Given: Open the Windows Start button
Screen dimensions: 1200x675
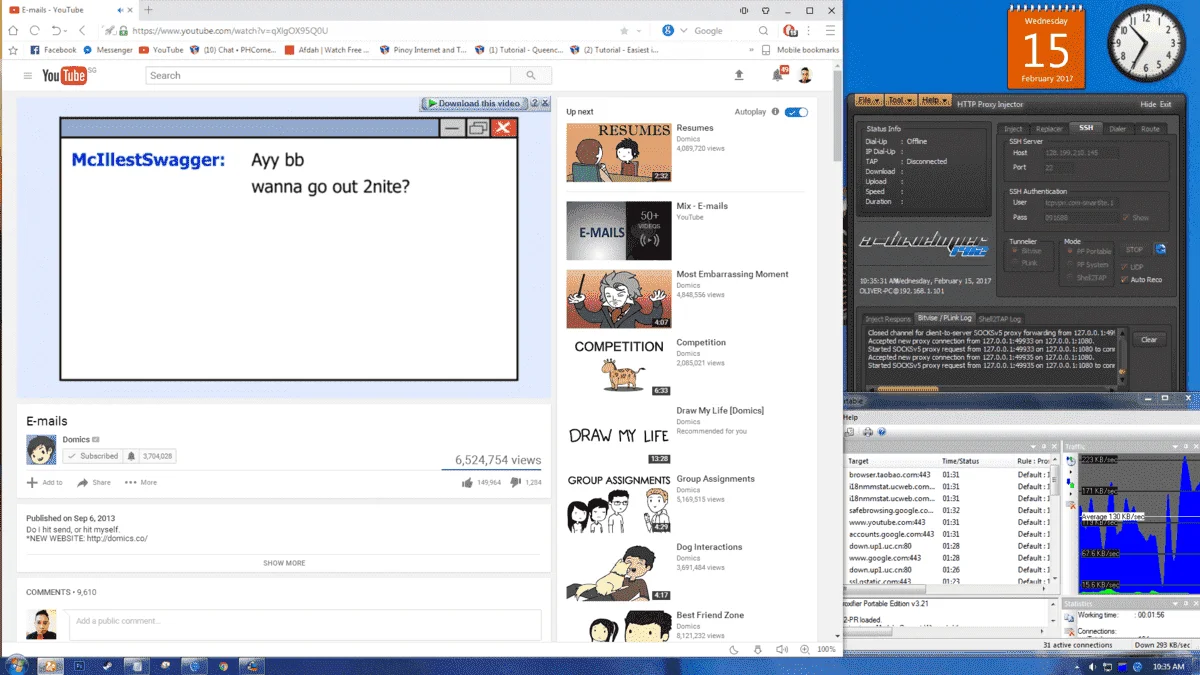Looking at the screenshot, I should click(16, 665).
